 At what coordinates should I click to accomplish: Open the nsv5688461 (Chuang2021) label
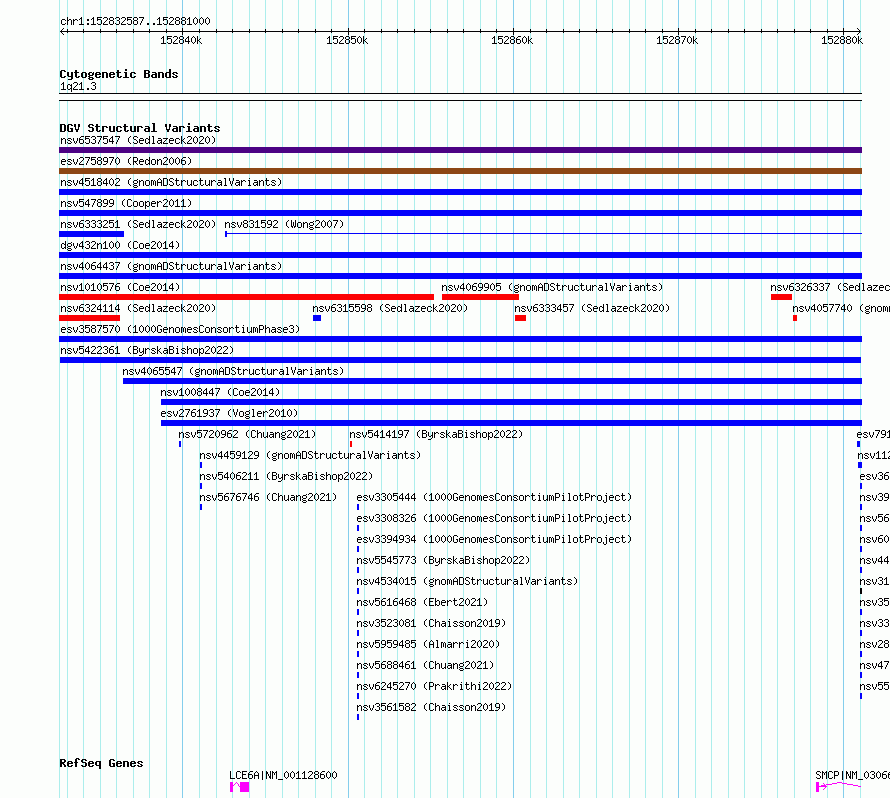425,665
